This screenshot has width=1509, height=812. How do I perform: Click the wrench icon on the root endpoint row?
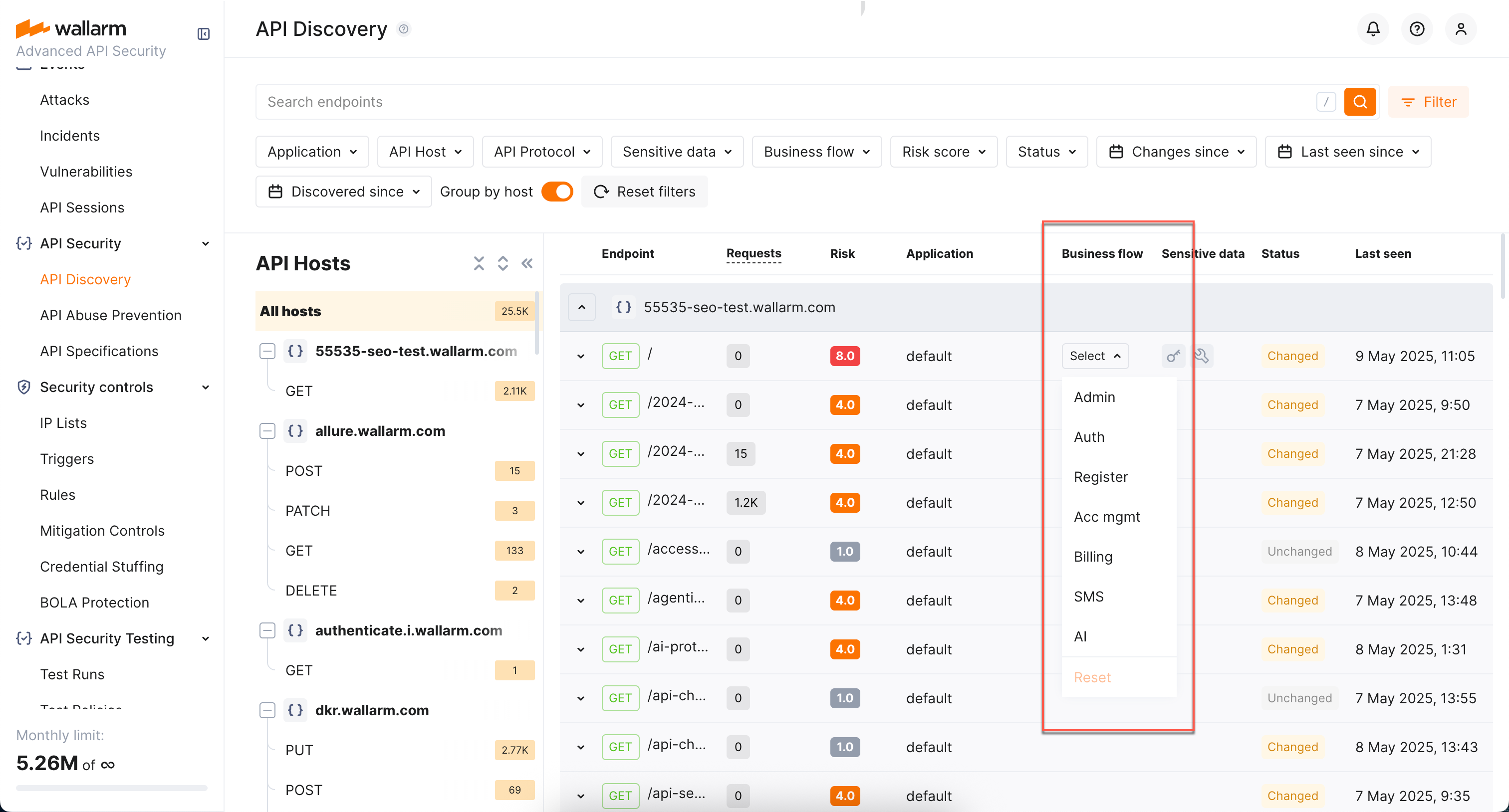[x=1202, y=355]
